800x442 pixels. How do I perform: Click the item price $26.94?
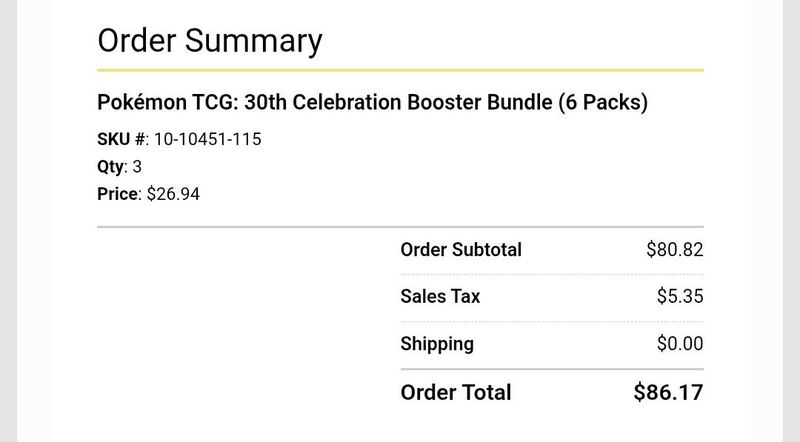click(x=173, y=194)
